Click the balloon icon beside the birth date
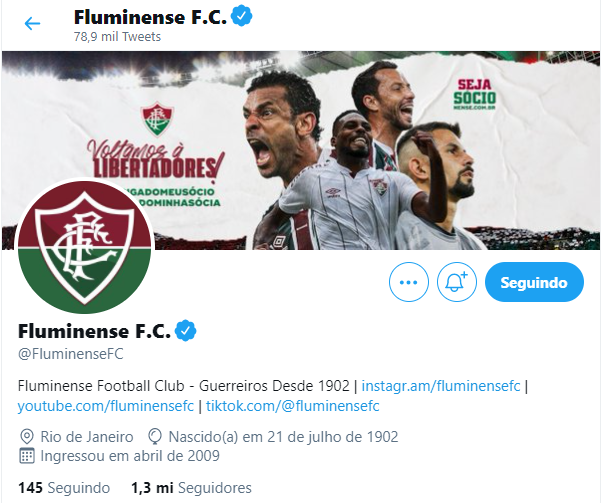The width and height of the screenshot is (604, 503). (154, 437)
